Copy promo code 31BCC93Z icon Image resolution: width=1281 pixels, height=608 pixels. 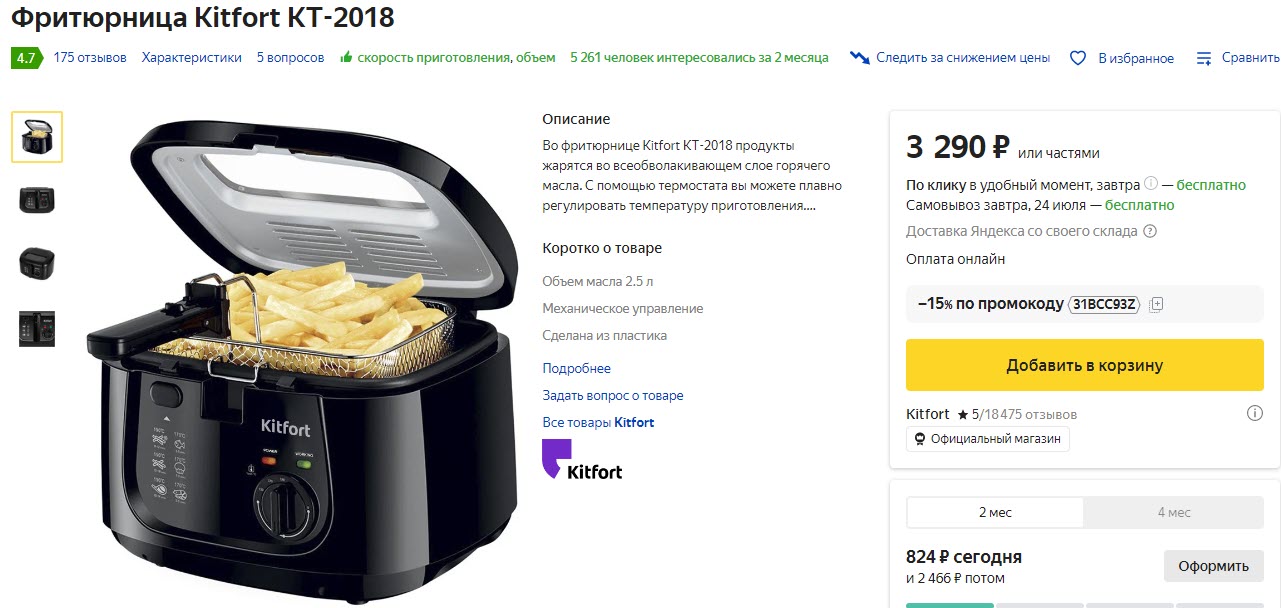coord(1156,304)
